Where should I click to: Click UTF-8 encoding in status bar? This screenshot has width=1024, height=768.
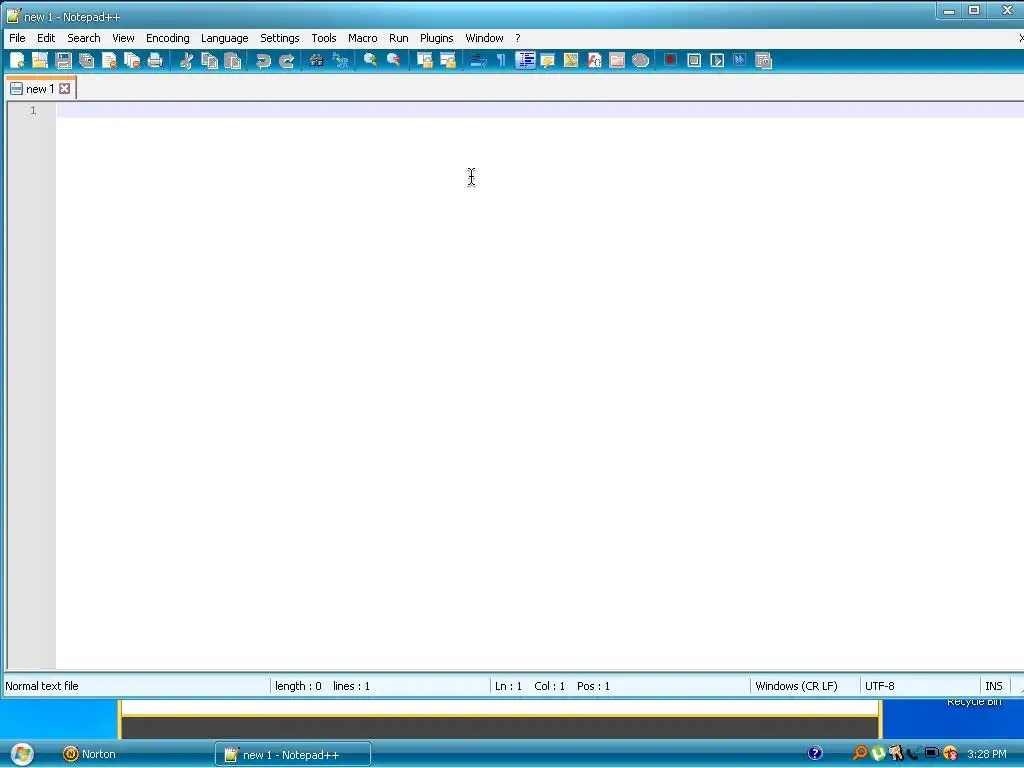(x=880, y=686)
